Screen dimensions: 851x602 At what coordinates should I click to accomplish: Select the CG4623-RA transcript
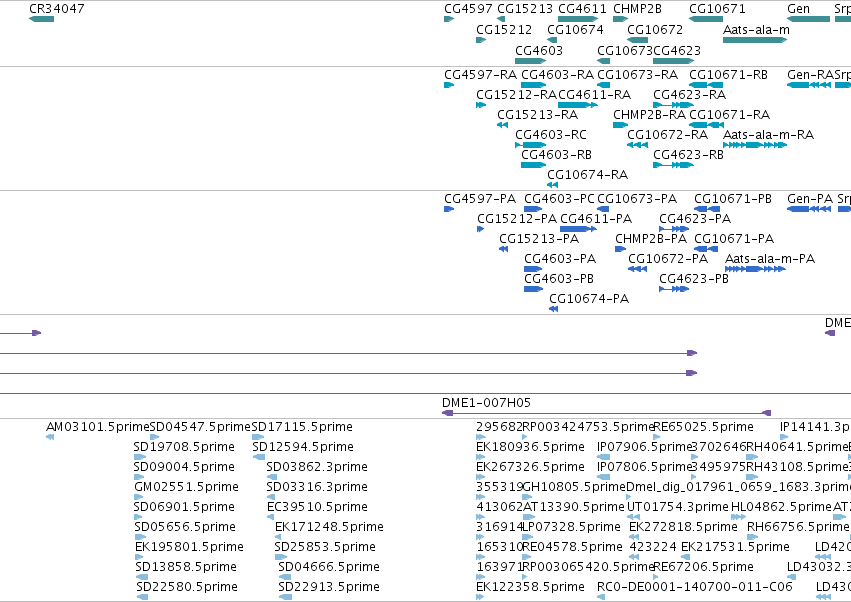tap(674, 105)
